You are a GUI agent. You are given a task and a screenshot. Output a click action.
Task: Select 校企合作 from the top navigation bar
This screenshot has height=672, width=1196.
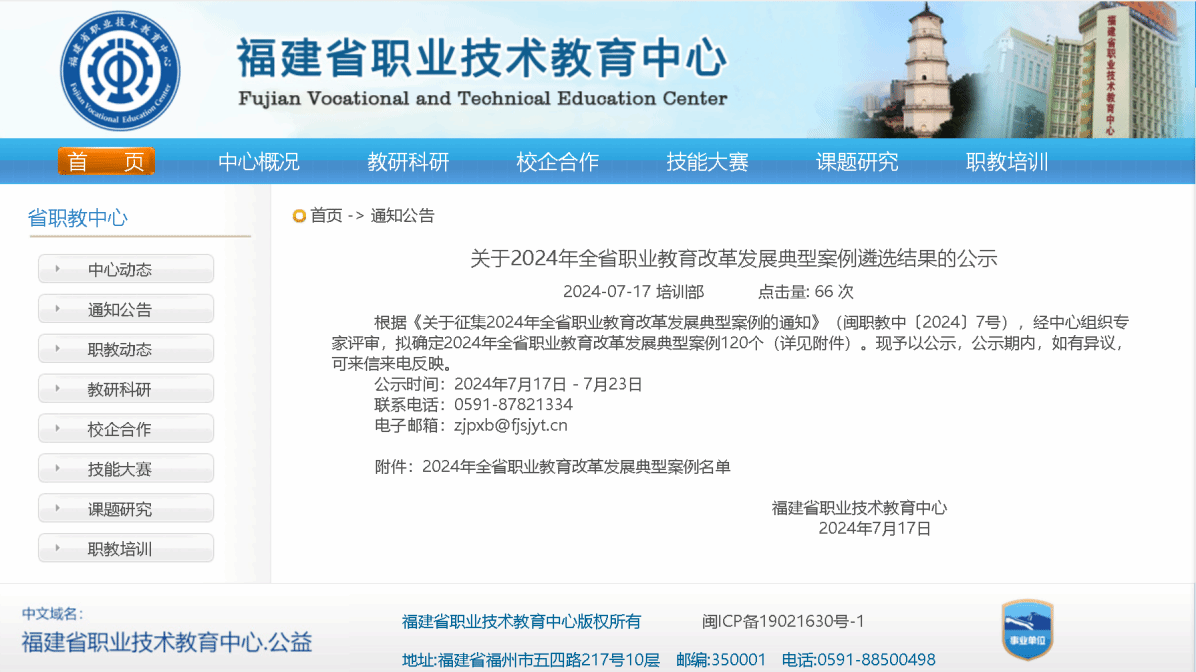click(x=557, y=162)
